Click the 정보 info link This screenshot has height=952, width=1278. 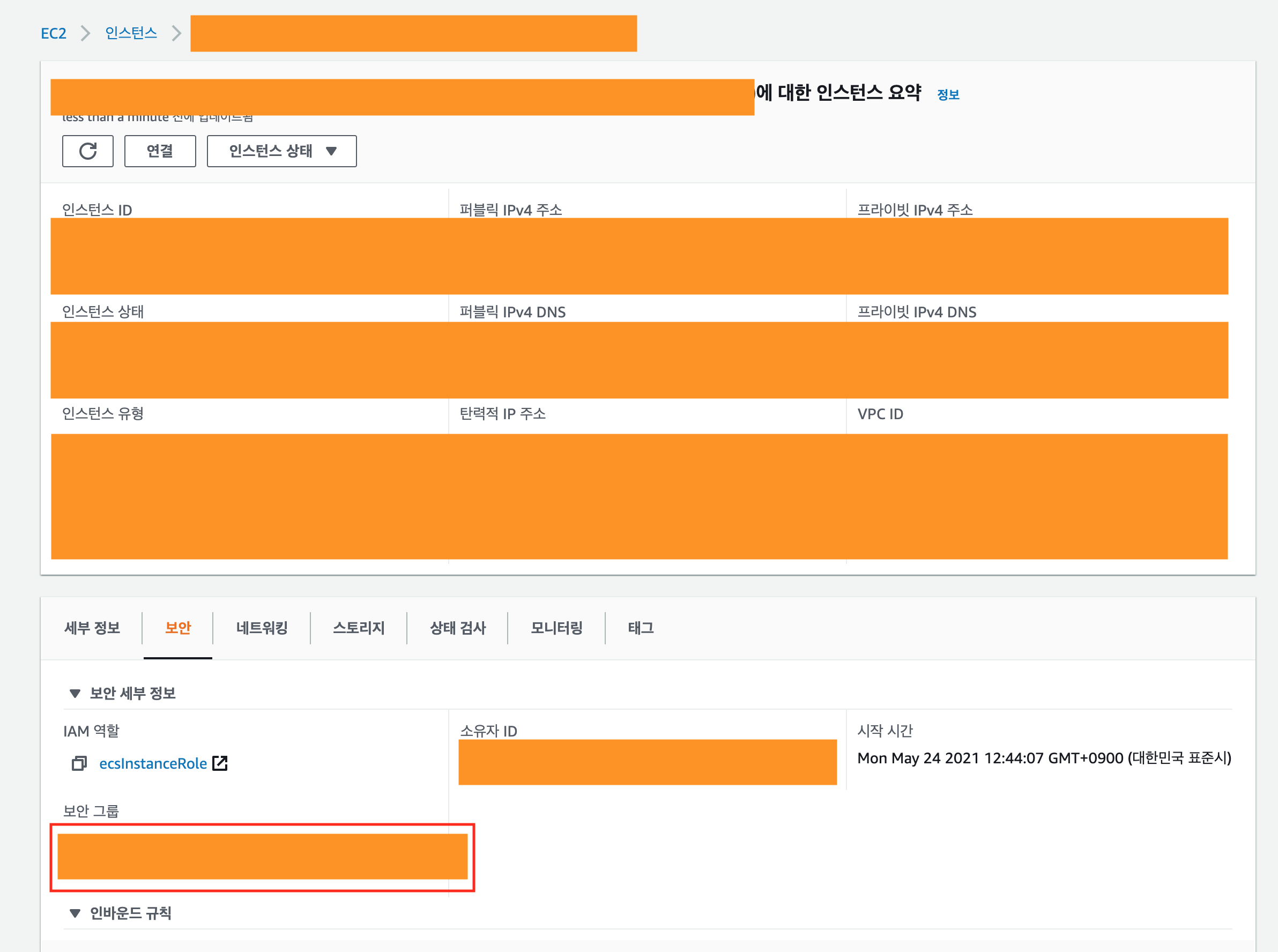(948, 94)
